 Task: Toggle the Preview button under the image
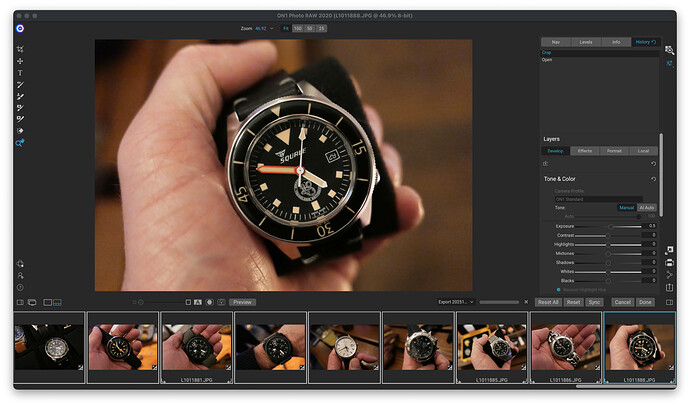point(242,301)
